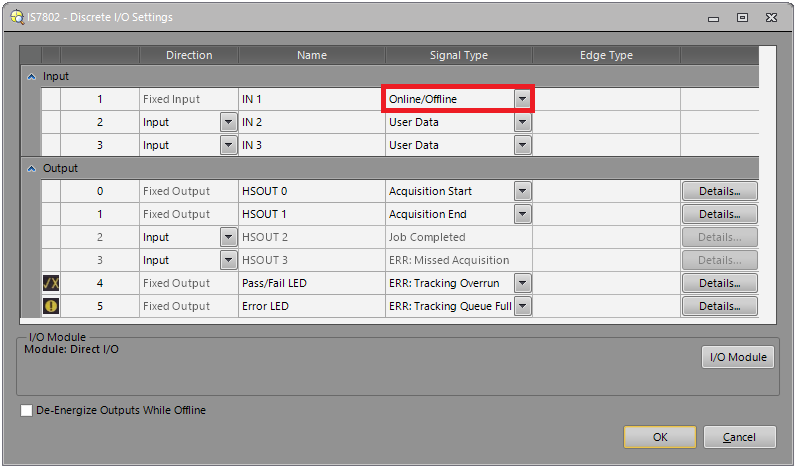796x466 pixels.
Task: Open the HSOUT 0 Signal Type dropdown
Action: 522,191
